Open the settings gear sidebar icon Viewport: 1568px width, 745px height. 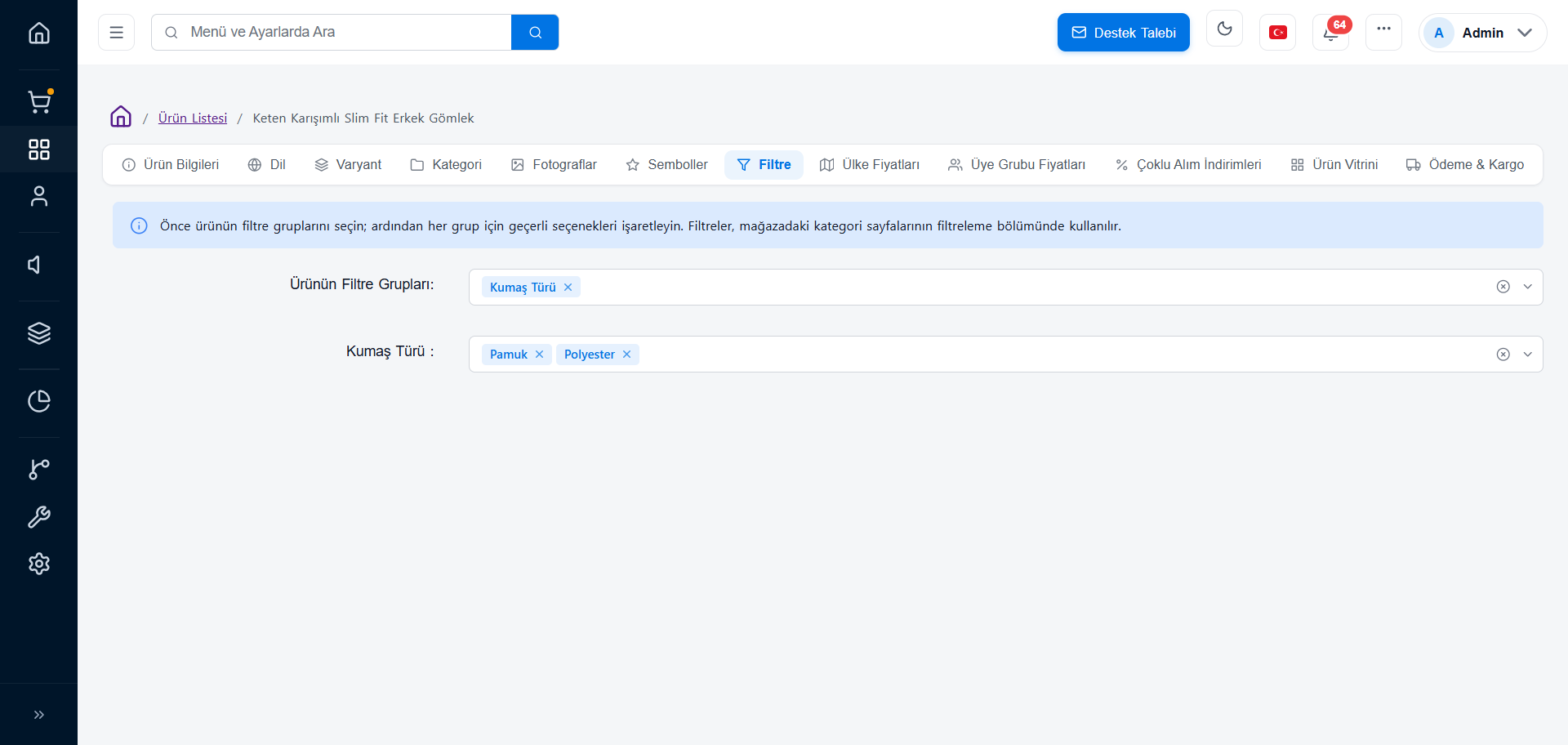click(x=38, y=564)
